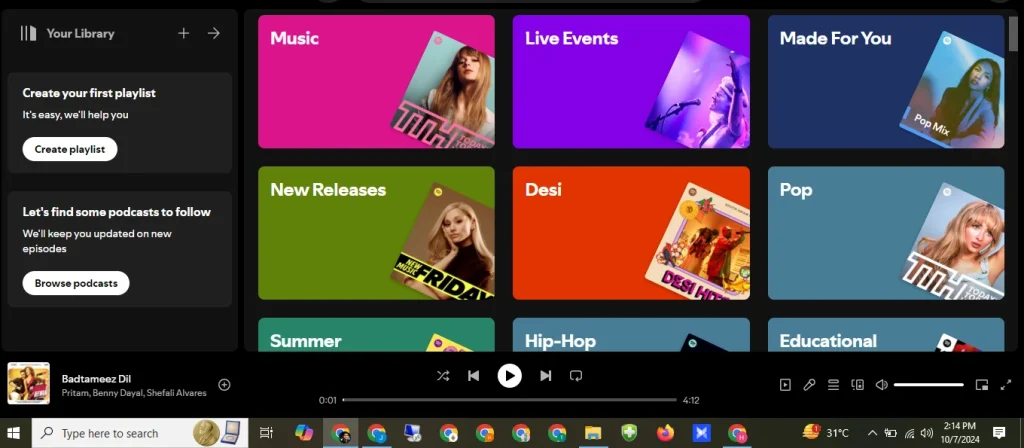Open the green shield security app
The image size is (1024, 448).
point(629,432)
